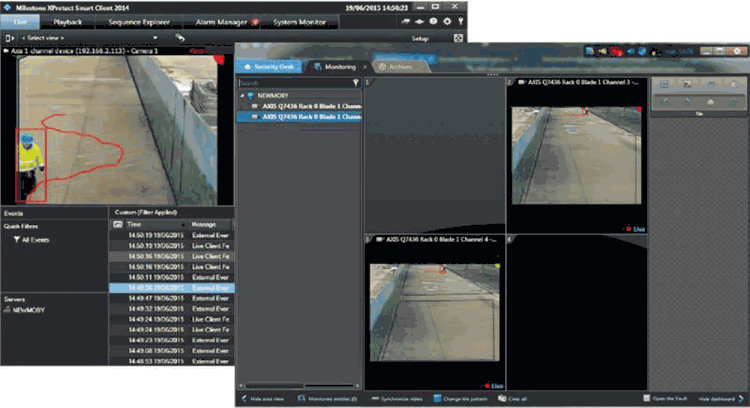The width and height of the screenshot is (750, 408).
Task: Click the red alarm icon in Security Desk tray
Action: 616,51
